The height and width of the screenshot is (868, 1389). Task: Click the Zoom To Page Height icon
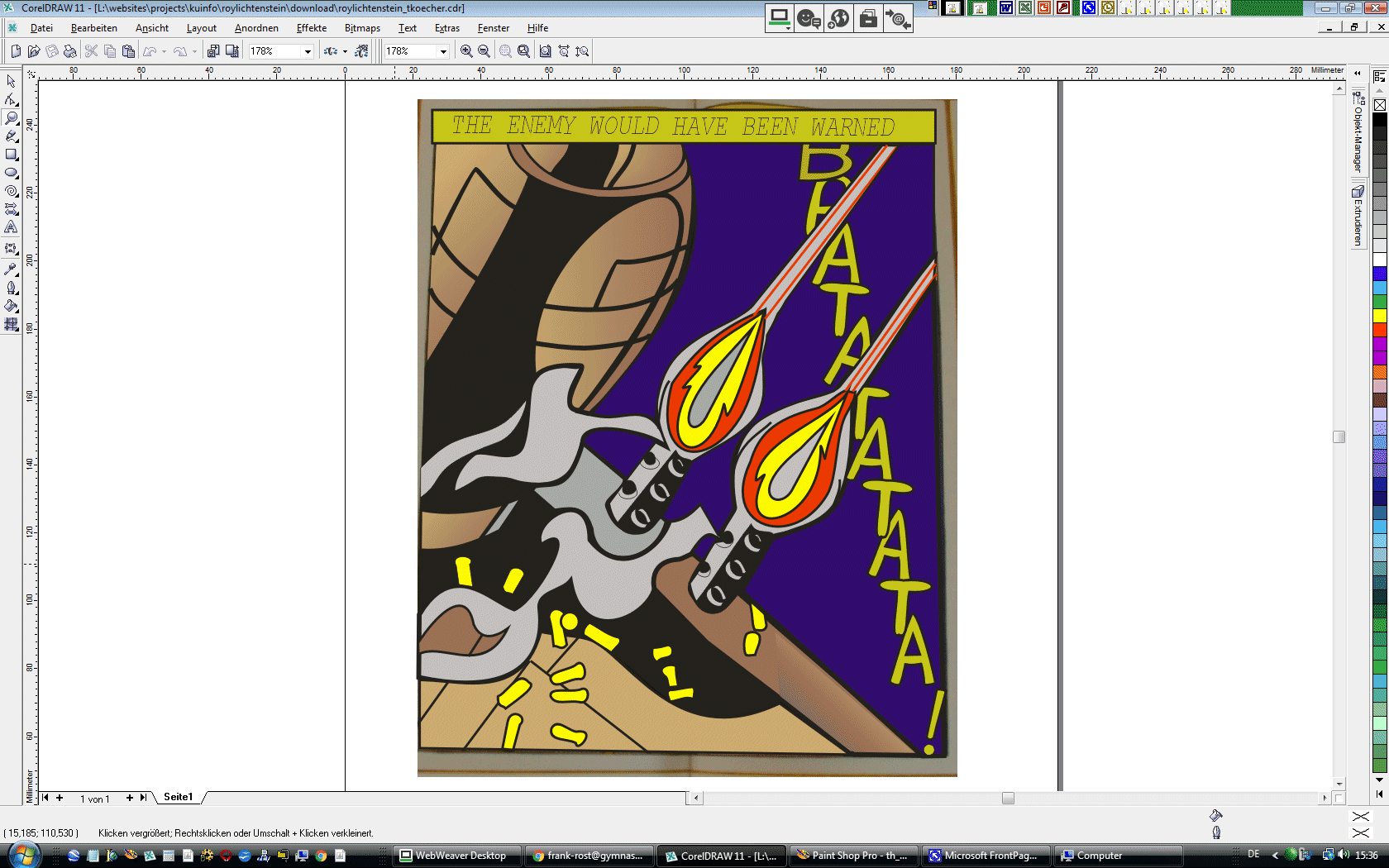click(x=582, y=51)
